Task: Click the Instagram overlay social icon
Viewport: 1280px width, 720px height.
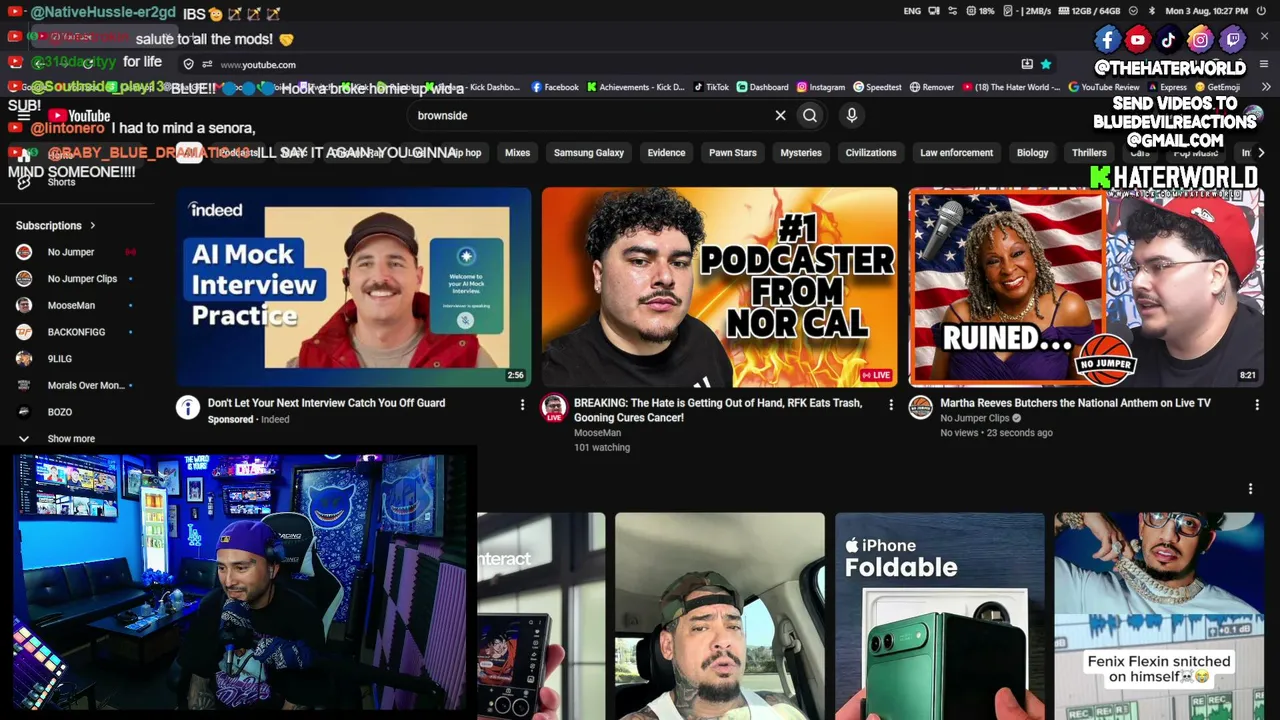Action: click(1200, 40)
